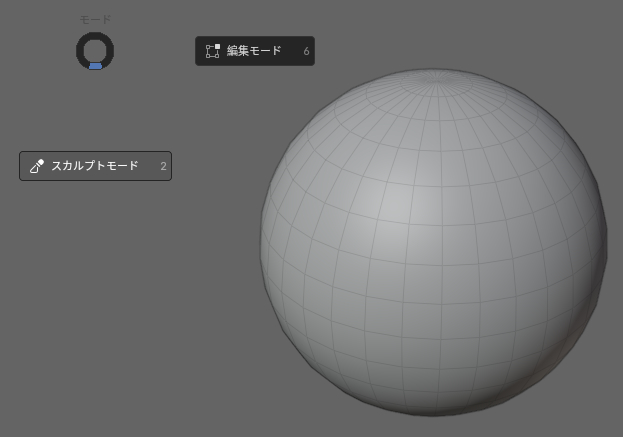Click the left edge of the sphere
This screenshot has height=437, width=623.
(x=265, y=241)
